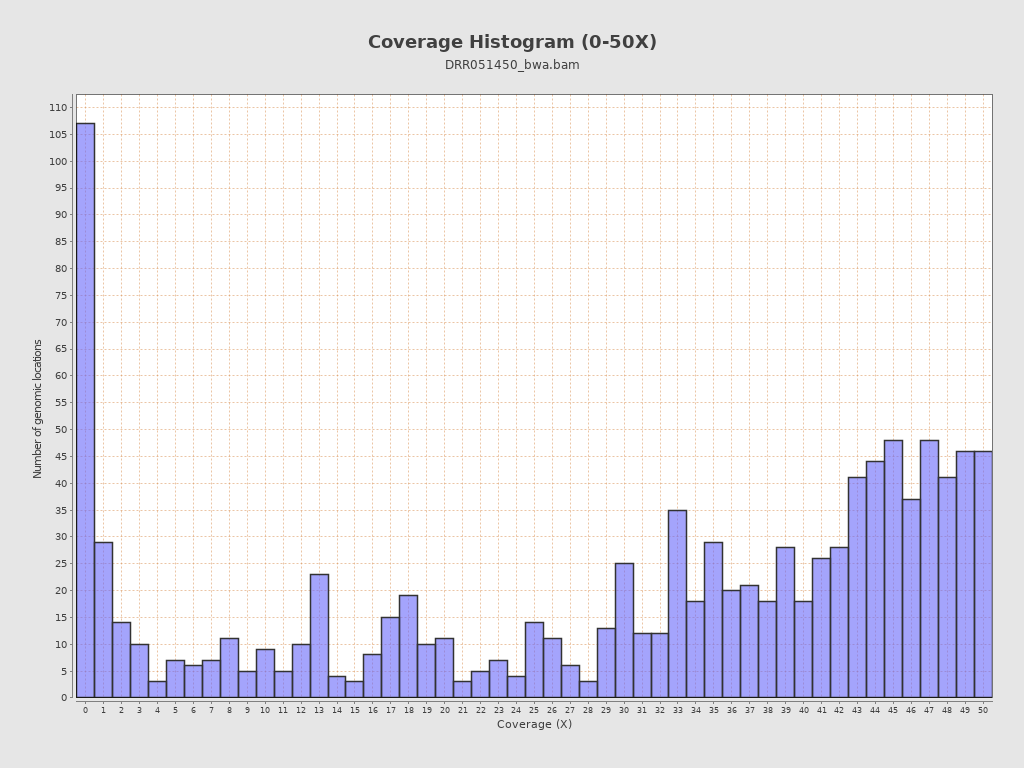This screenshot has width=1024, height=768.
Task: Click the histogram bar for coverage 37
Action: tap(750, 641)
